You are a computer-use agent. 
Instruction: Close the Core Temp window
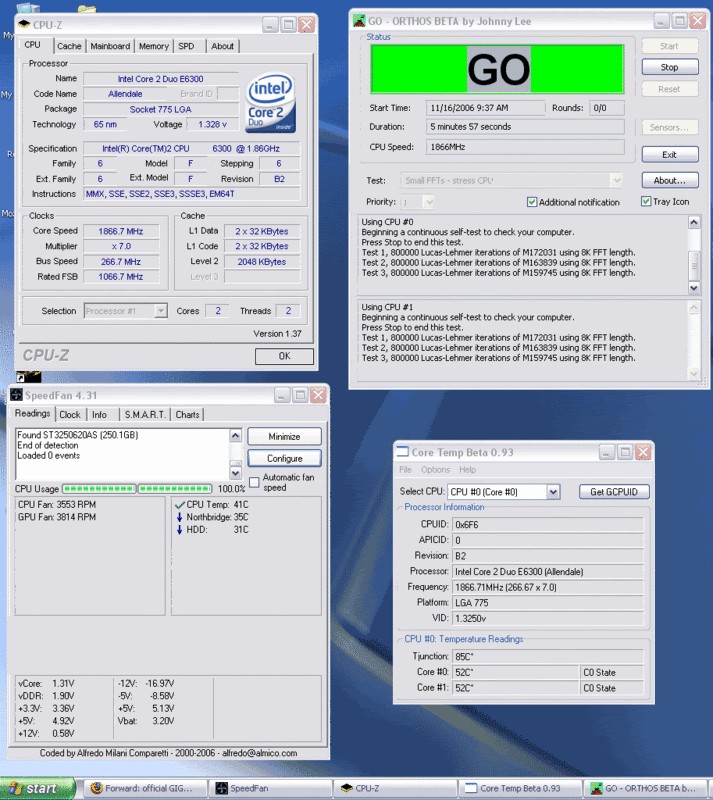coord(643,452)
